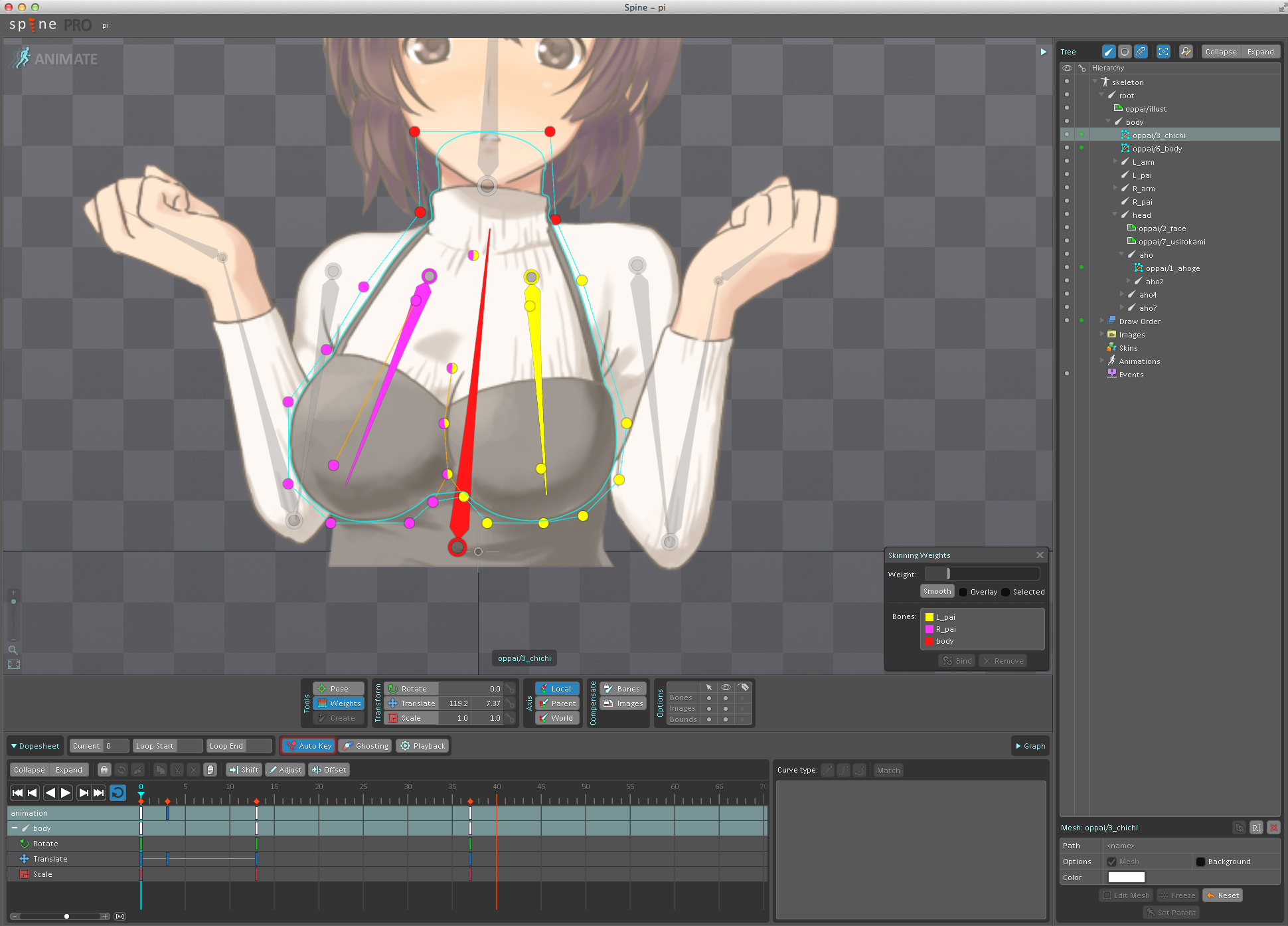The image size is (1288, 926).
Task: Open the Graph panel
Action: 1030,746
